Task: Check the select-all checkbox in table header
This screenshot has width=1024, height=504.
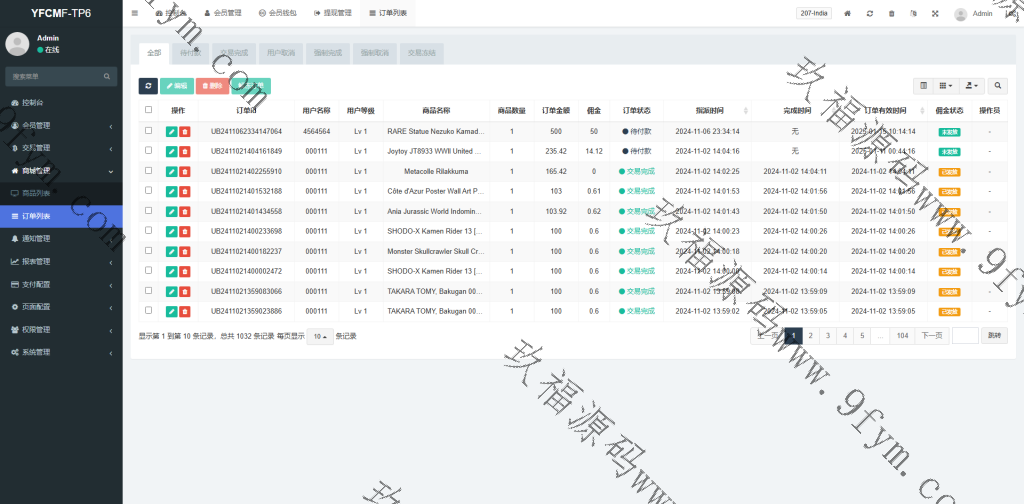Action: [x=149, y=110]
